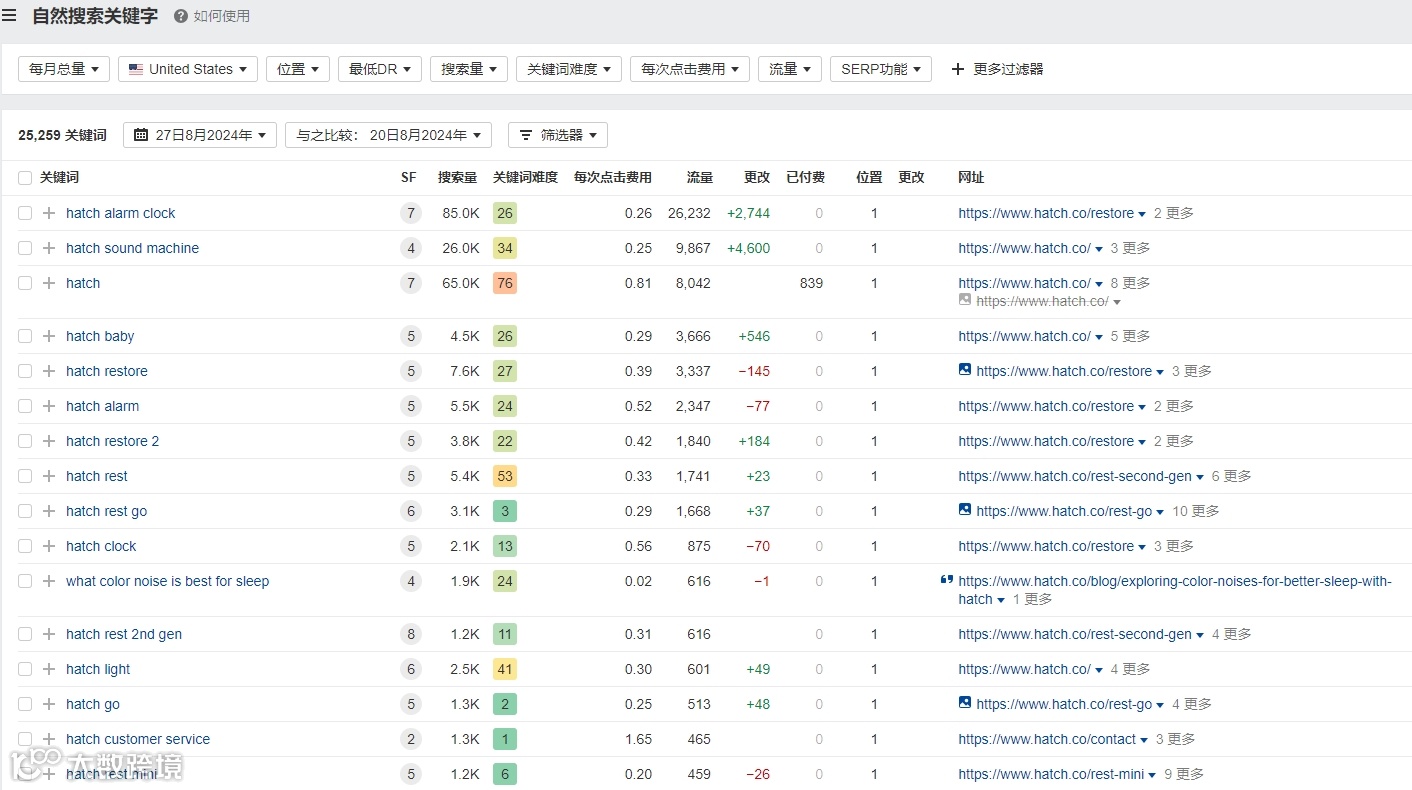
Task: Click plus icon beside hatch rest go
Action: coord(49,511)
